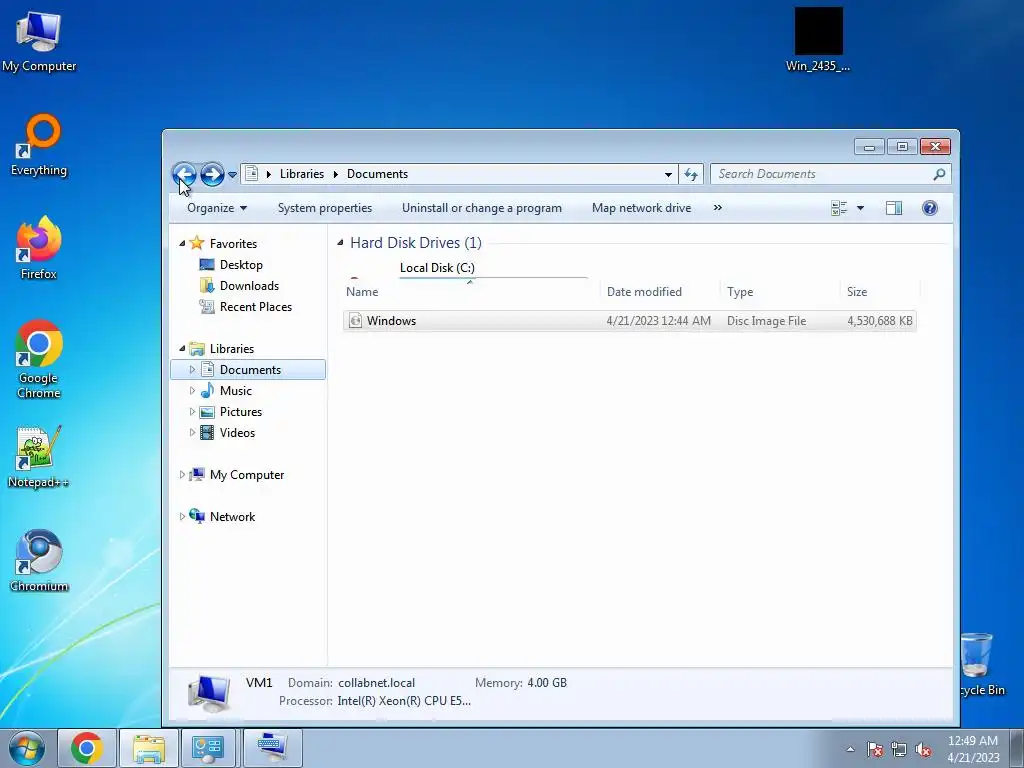Click System properties toolbar command
The image size is (1024, 768).
[325, 208]
